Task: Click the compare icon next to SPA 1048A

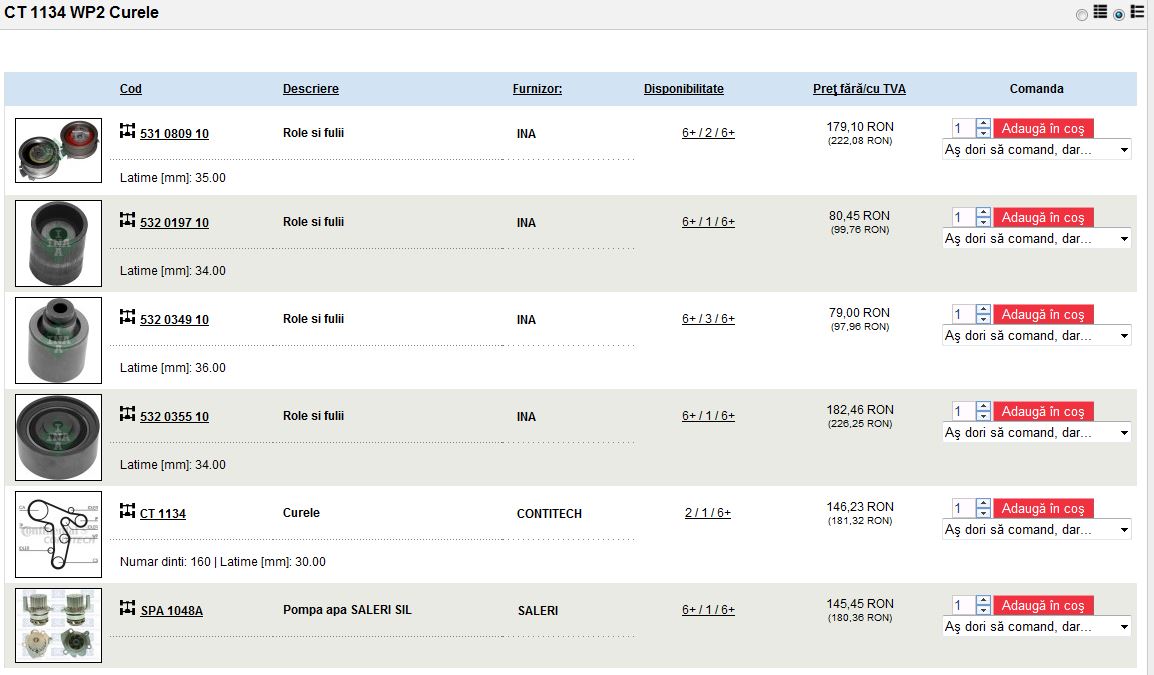Action: (127, 608)
